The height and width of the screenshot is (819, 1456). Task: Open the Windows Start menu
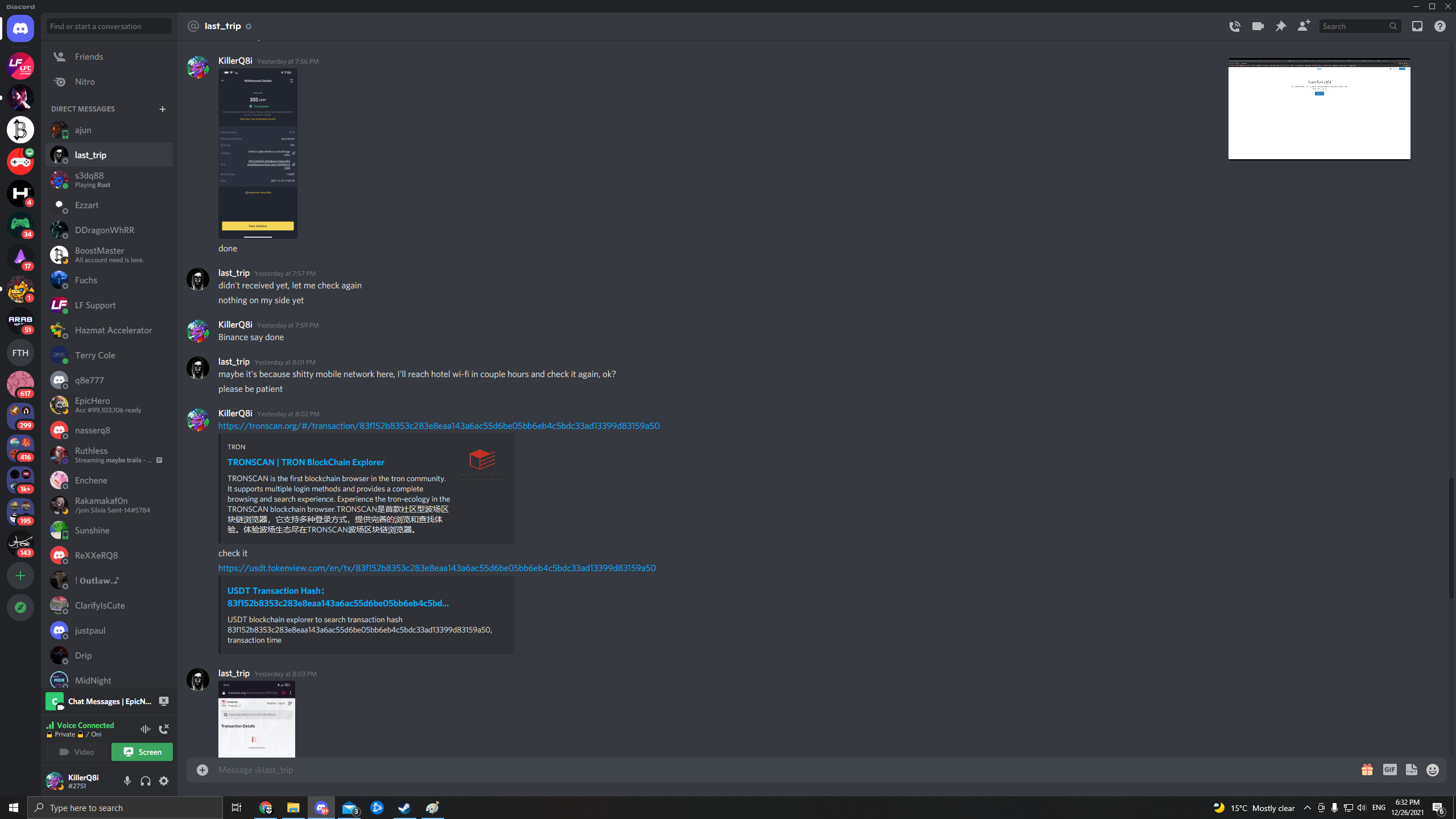click(x=14, y=808)
